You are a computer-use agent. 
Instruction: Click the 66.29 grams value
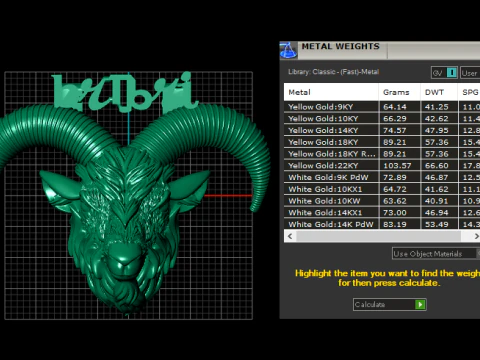tap(395, 119)
